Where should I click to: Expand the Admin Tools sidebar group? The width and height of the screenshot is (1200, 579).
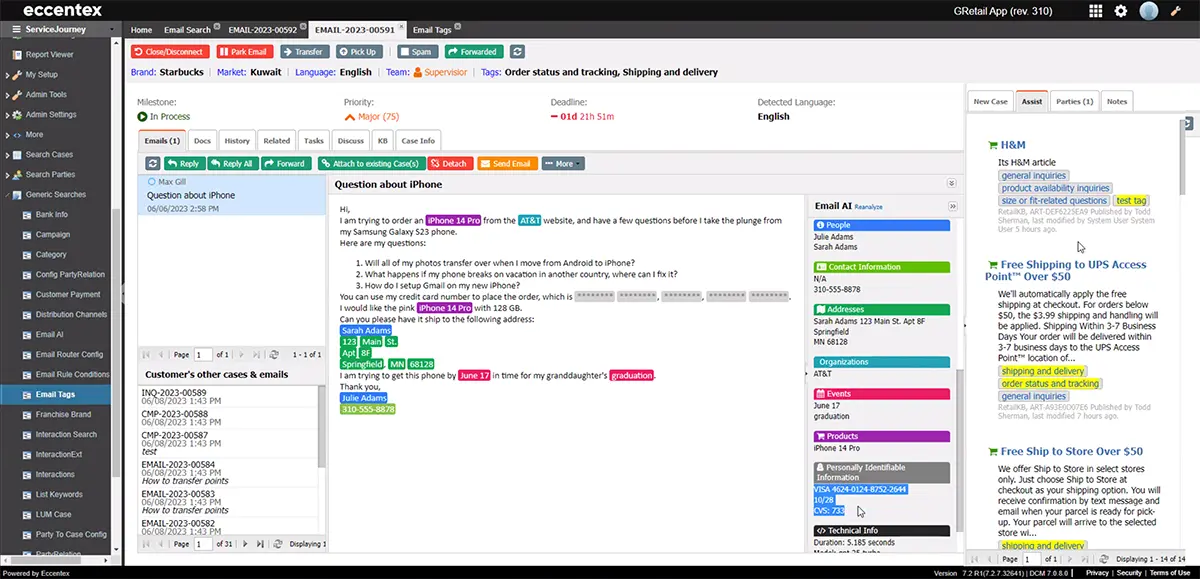pos(8,95)
